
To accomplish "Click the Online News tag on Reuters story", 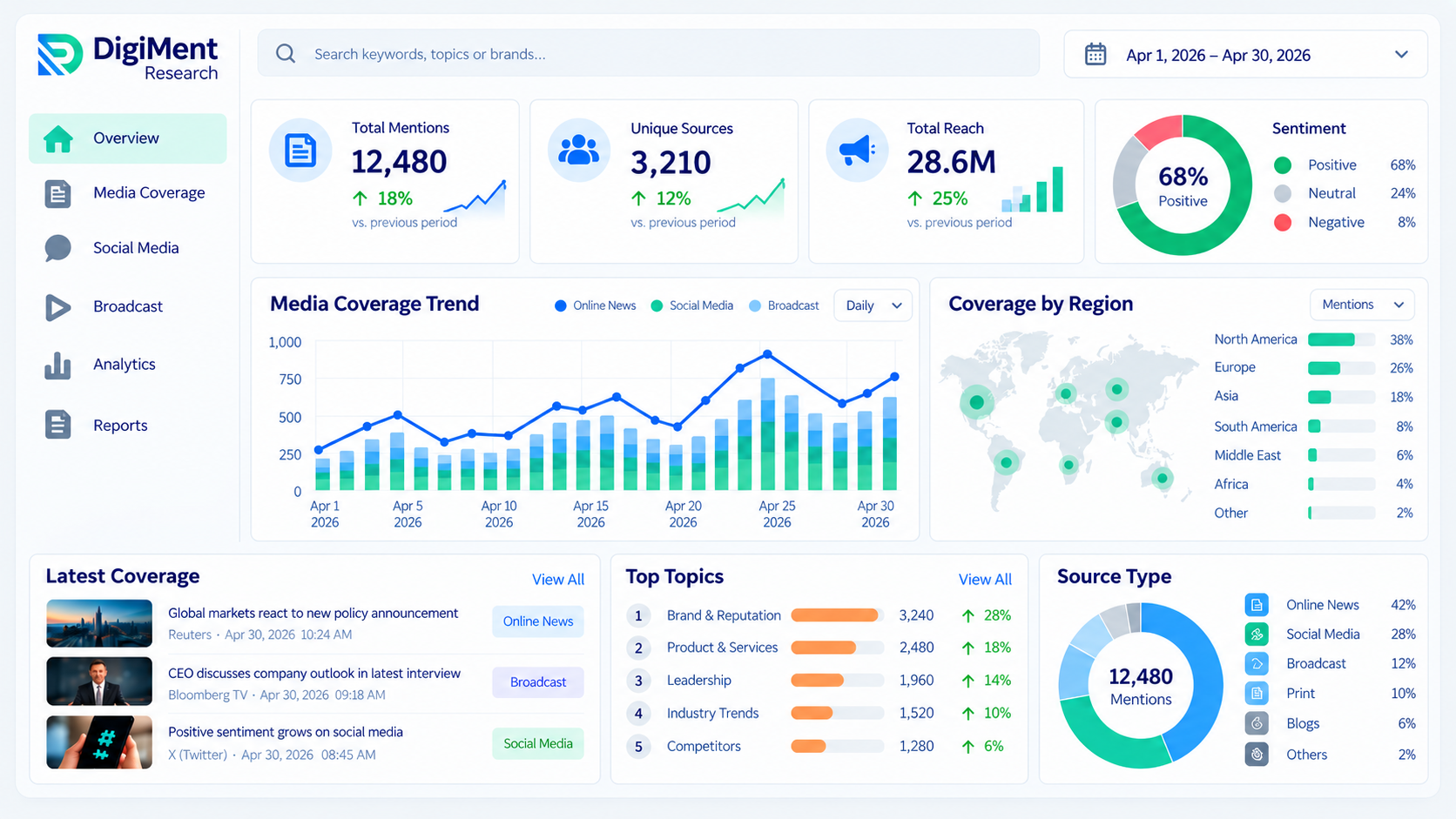I will (538, 621).
